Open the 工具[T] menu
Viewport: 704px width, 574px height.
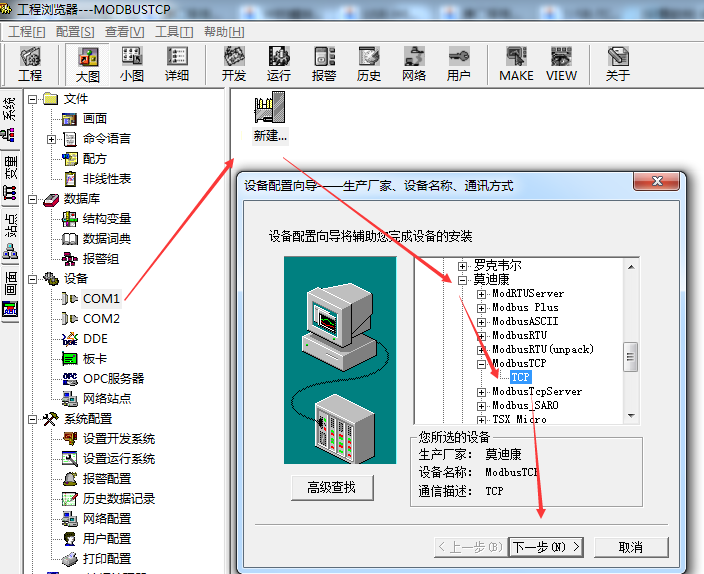(x=174, y=32)
